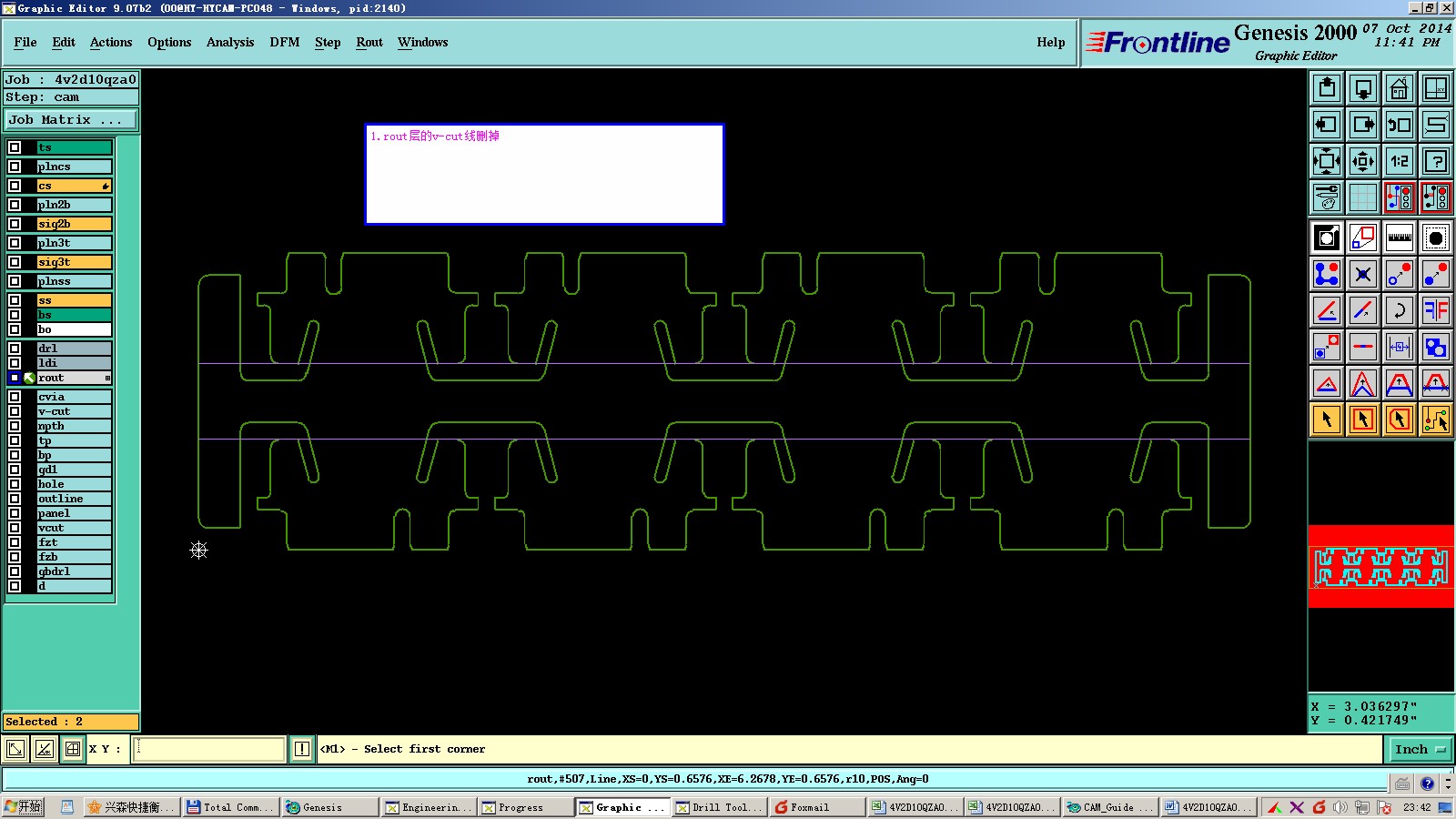Open the Inch units dropdown

tap(1420, 749)
